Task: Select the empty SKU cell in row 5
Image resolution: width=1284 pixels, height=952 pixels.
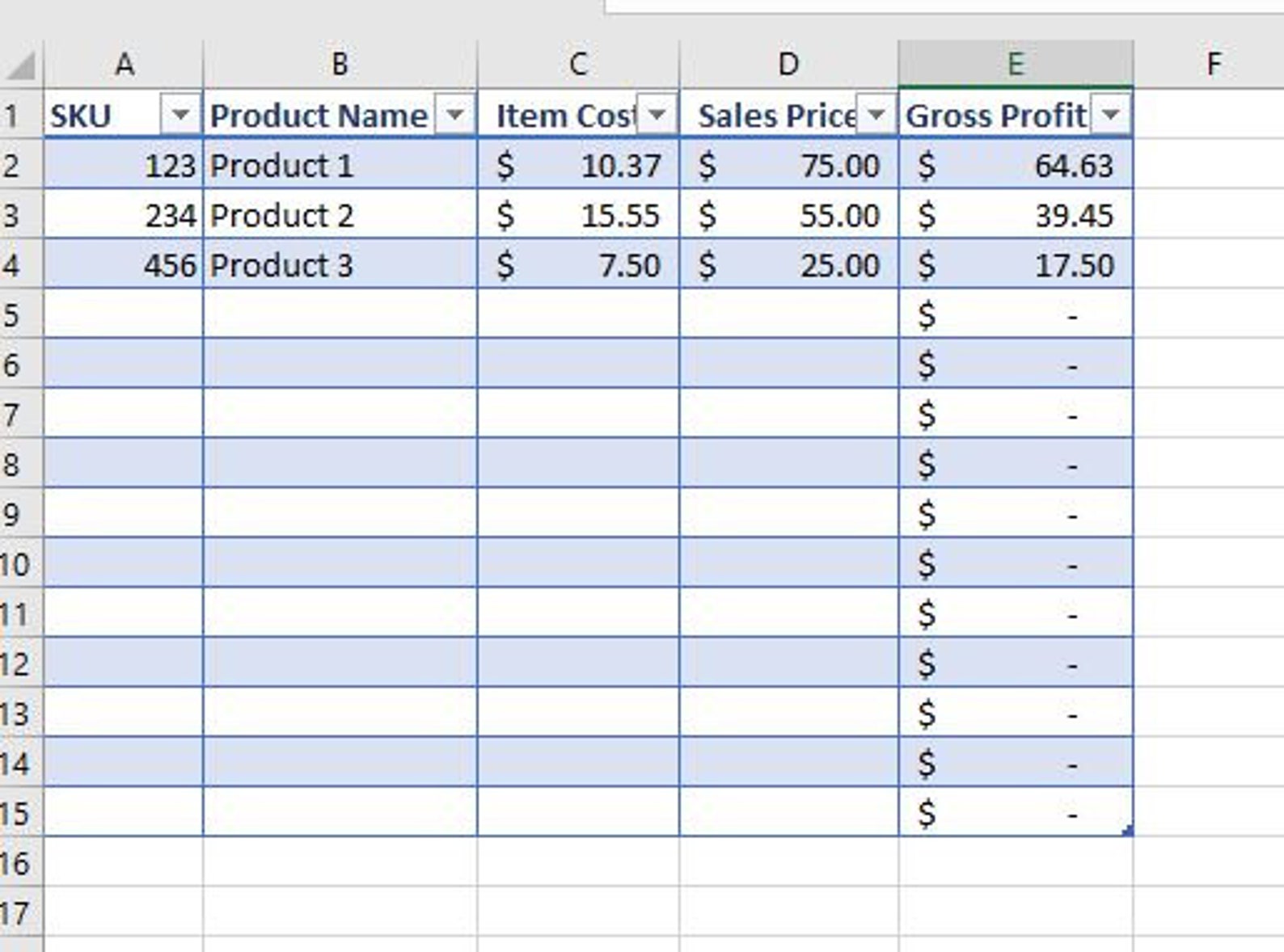Action: (123, 315)
